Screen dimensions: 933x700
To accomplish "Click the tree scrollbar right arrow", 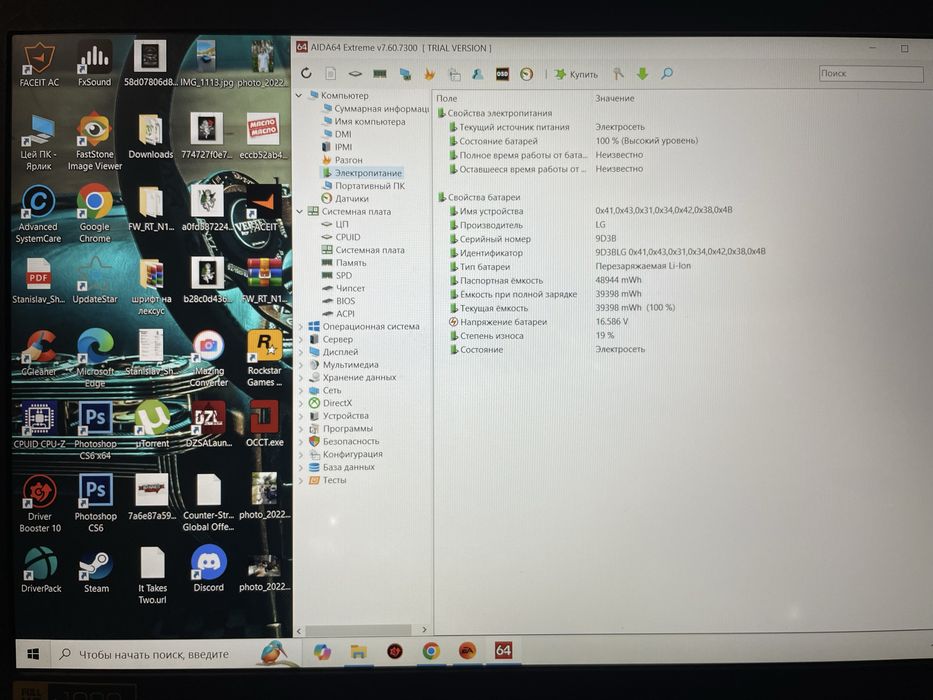I will click(x=424, y=630).
